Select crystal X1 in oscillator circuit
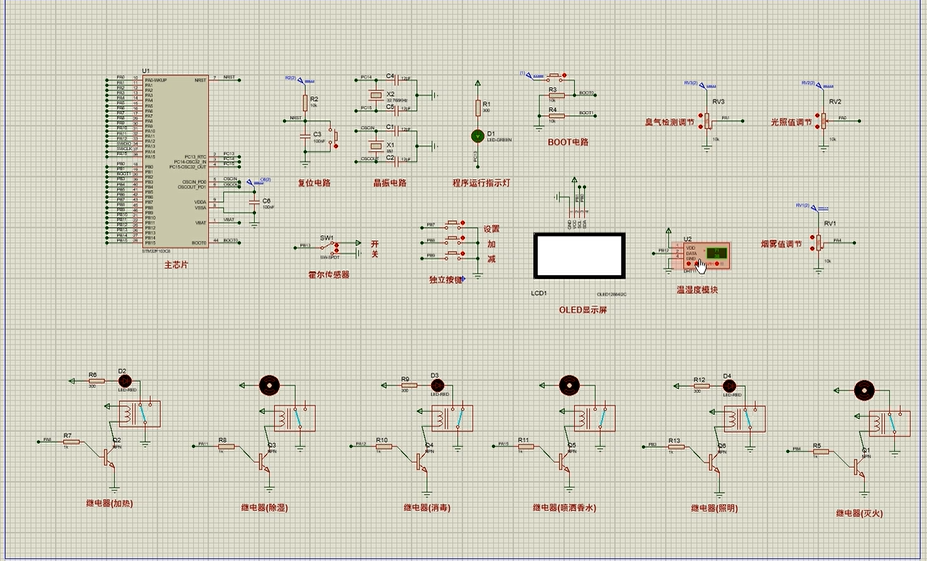Screen dimensions: 927x561 coord(375,145)
